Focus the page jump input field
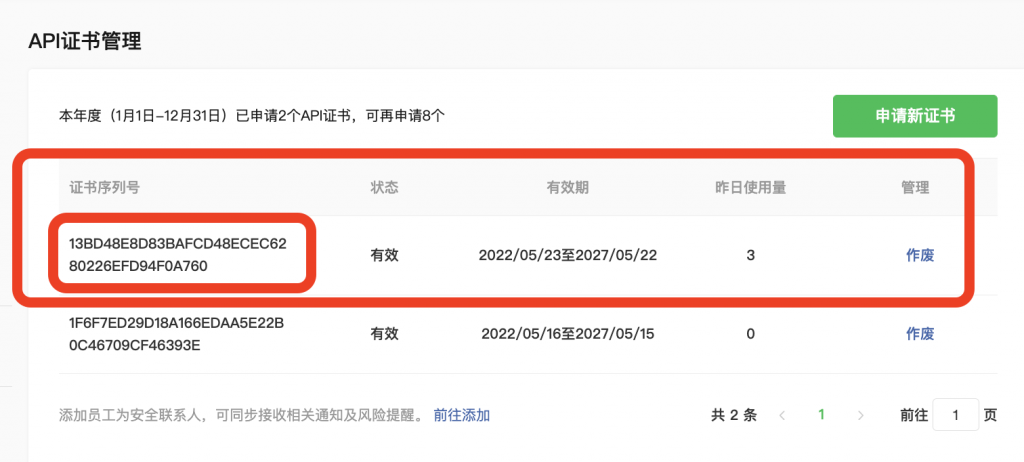Viewport: 1024px width, 462px height. [955, 415]
